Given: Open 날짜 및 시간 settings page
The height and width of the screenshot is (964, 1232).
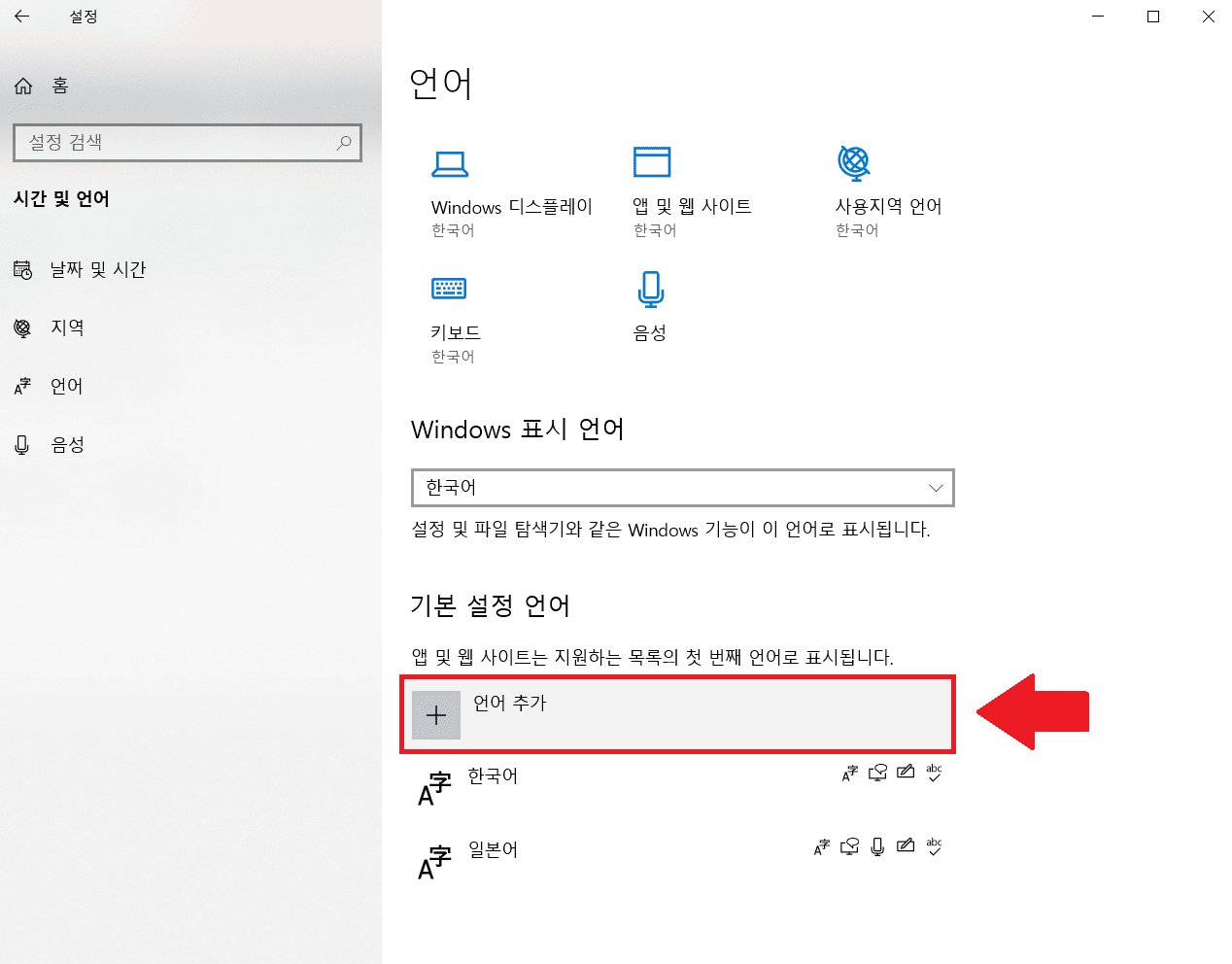Looking at the screenshot, I should (97, 269).
